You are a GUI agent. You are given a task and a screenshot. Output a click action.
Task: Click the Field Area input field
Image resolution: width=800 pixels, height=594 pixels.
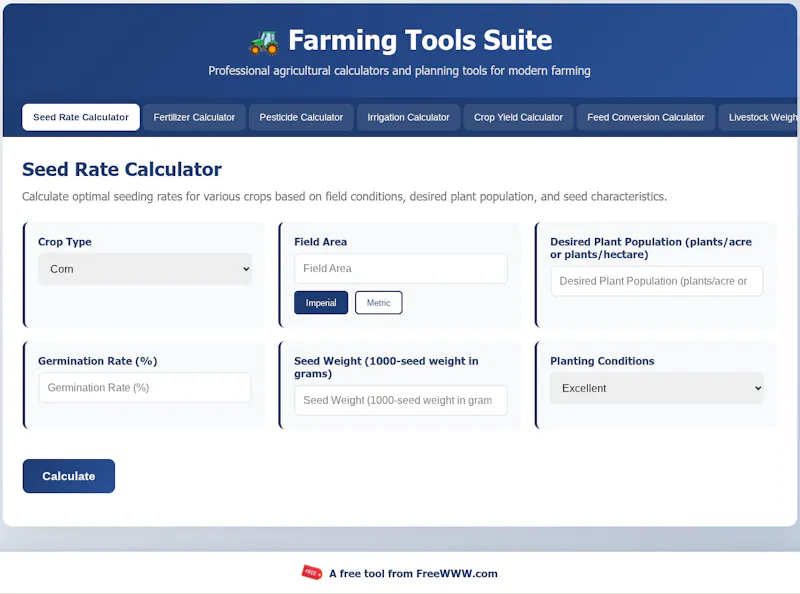click(x=401, y=268)
